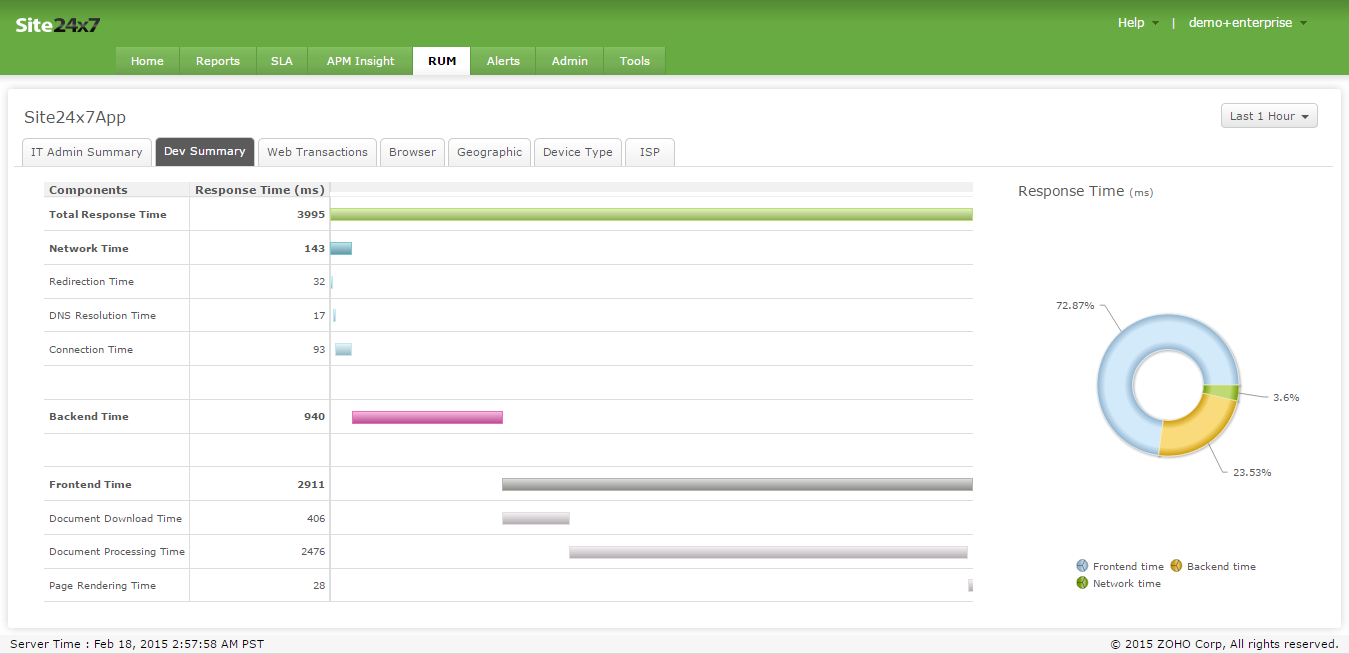The height and width of the screenshot is (654, 1349).
Task: Click the Site24x7 logo
Action: (x=58, y=25)
